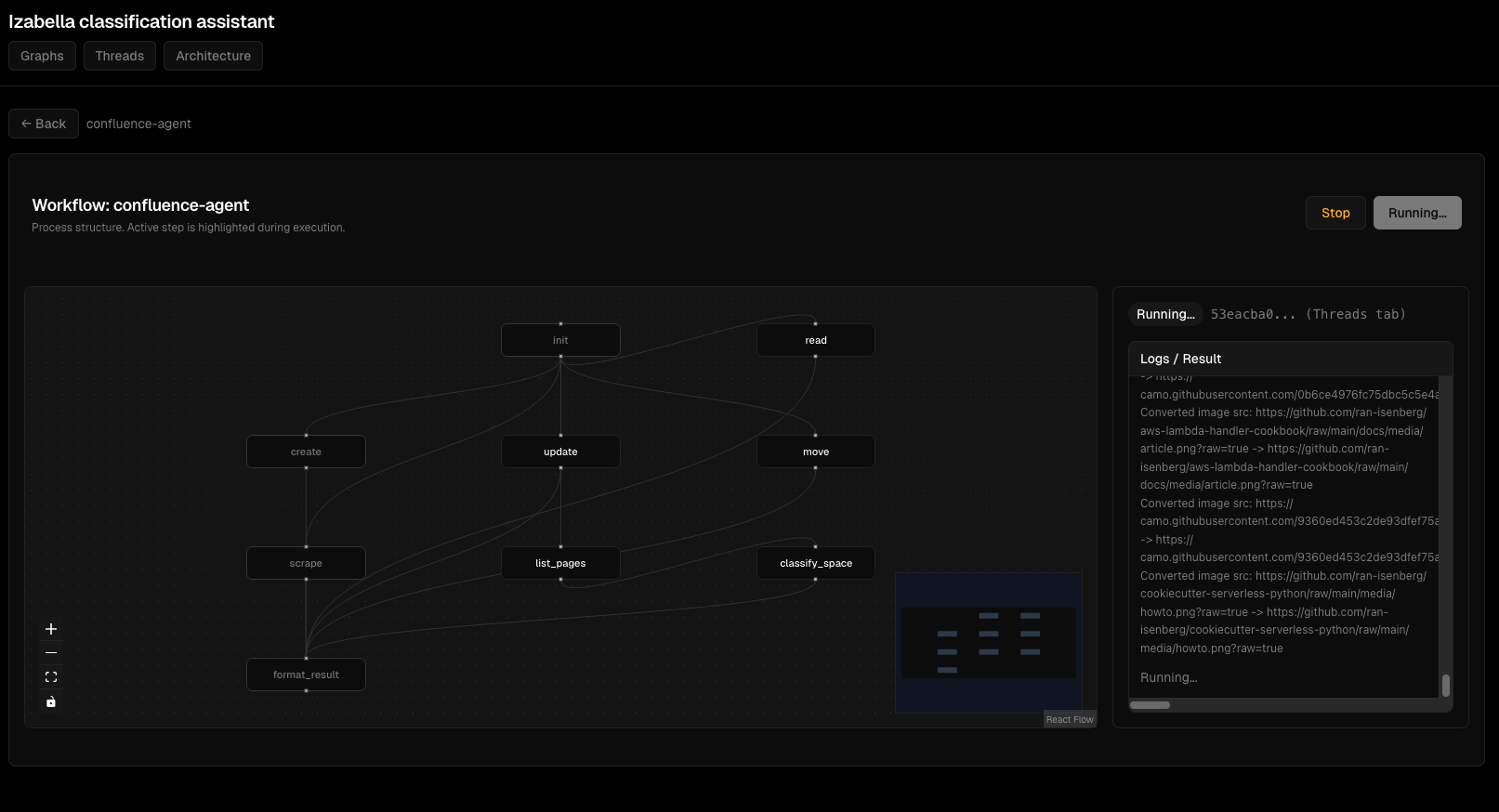The image size is (1499, 812).
Task: Select the create workflow node
Action: tap(306, 452)
